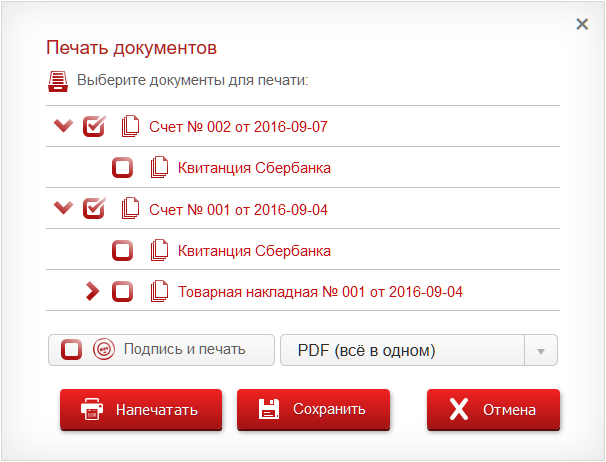This screenshot has width=606, height=462.
Task: Click the Подпись и печать label
Action: (x=185, y=349)
